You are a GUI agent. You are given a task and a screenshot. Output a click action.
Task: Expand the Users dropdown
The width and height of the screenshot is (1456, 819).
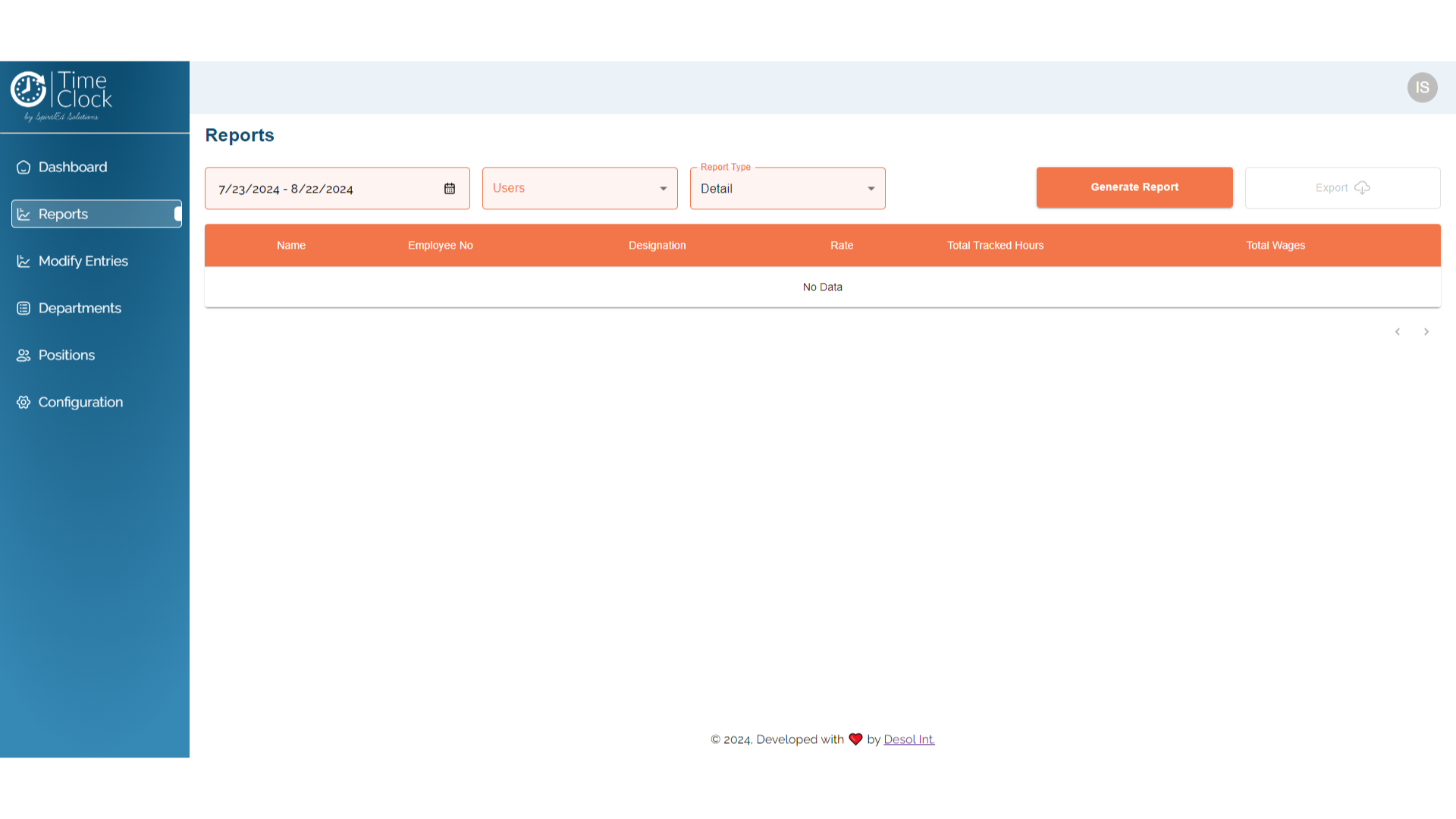point(579,189)
